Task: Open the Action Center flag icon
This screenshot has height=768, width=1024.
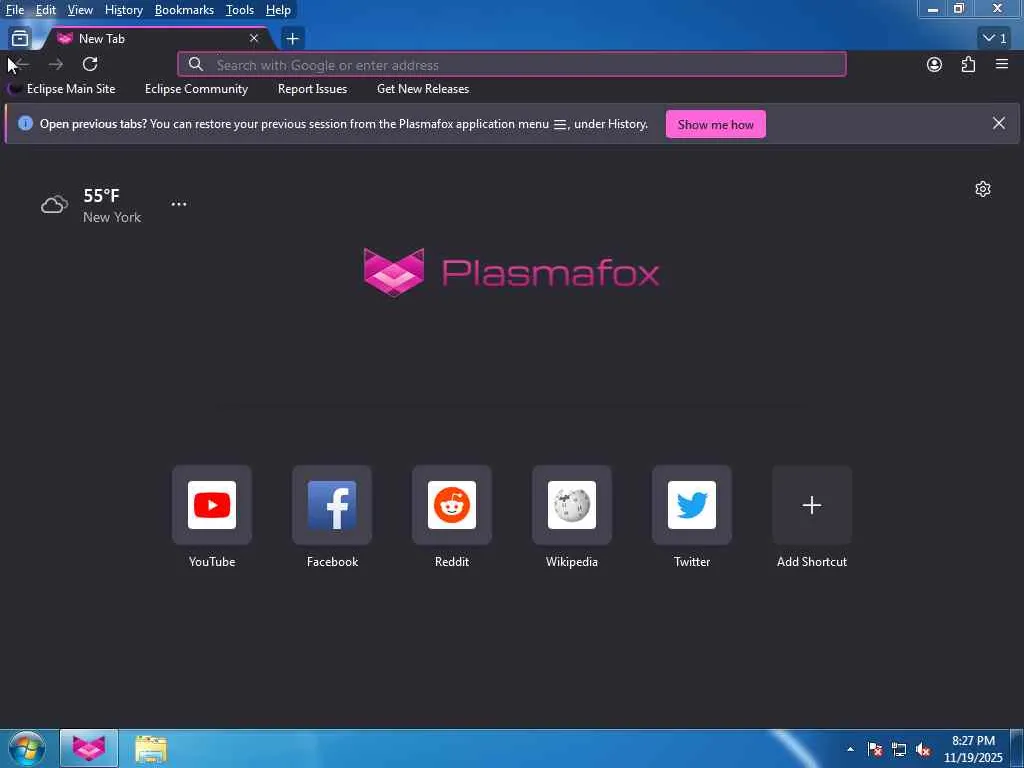Action: click(875, 749)
